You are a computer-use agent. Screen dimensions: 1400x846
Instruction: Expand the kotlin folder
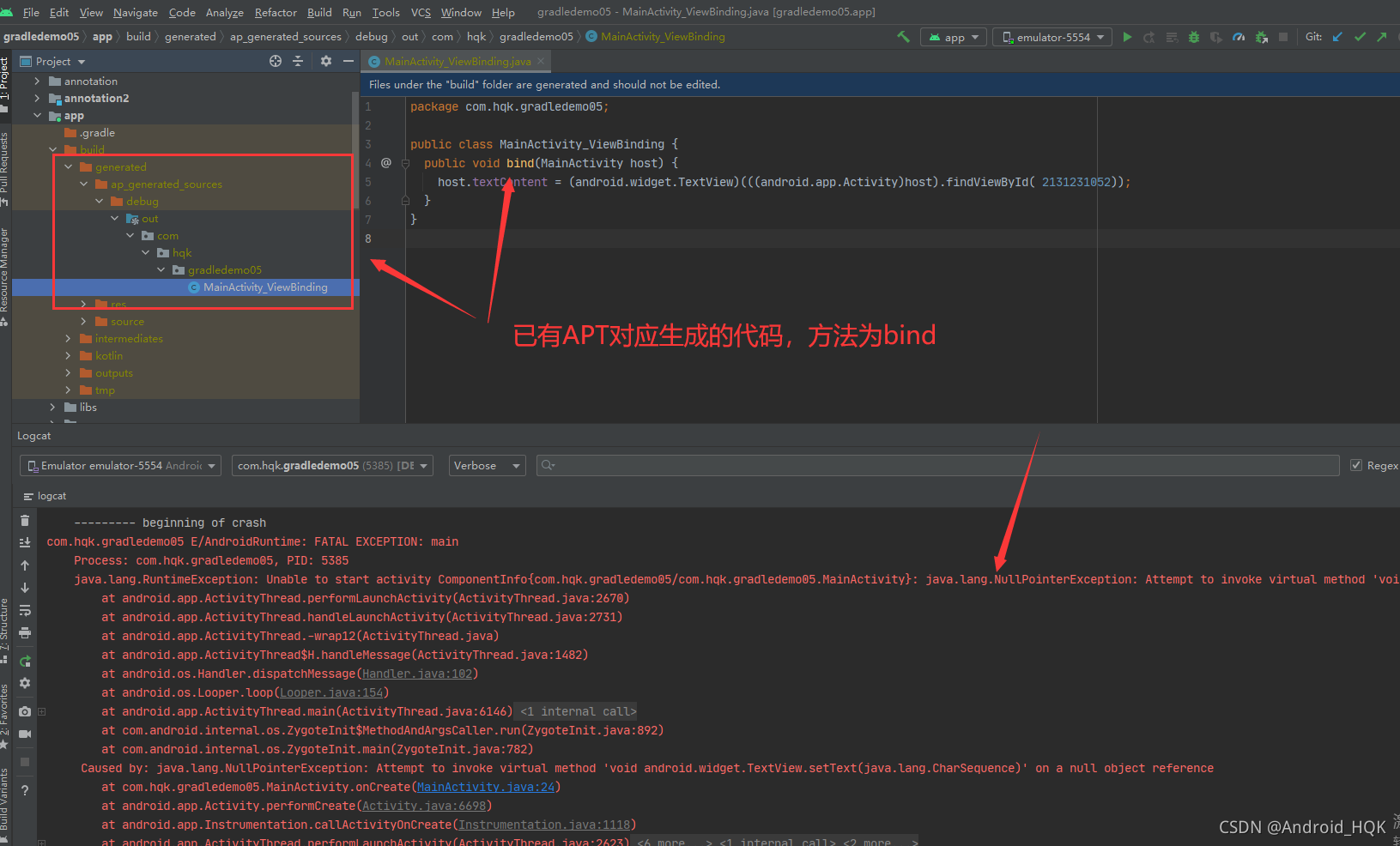68,355
